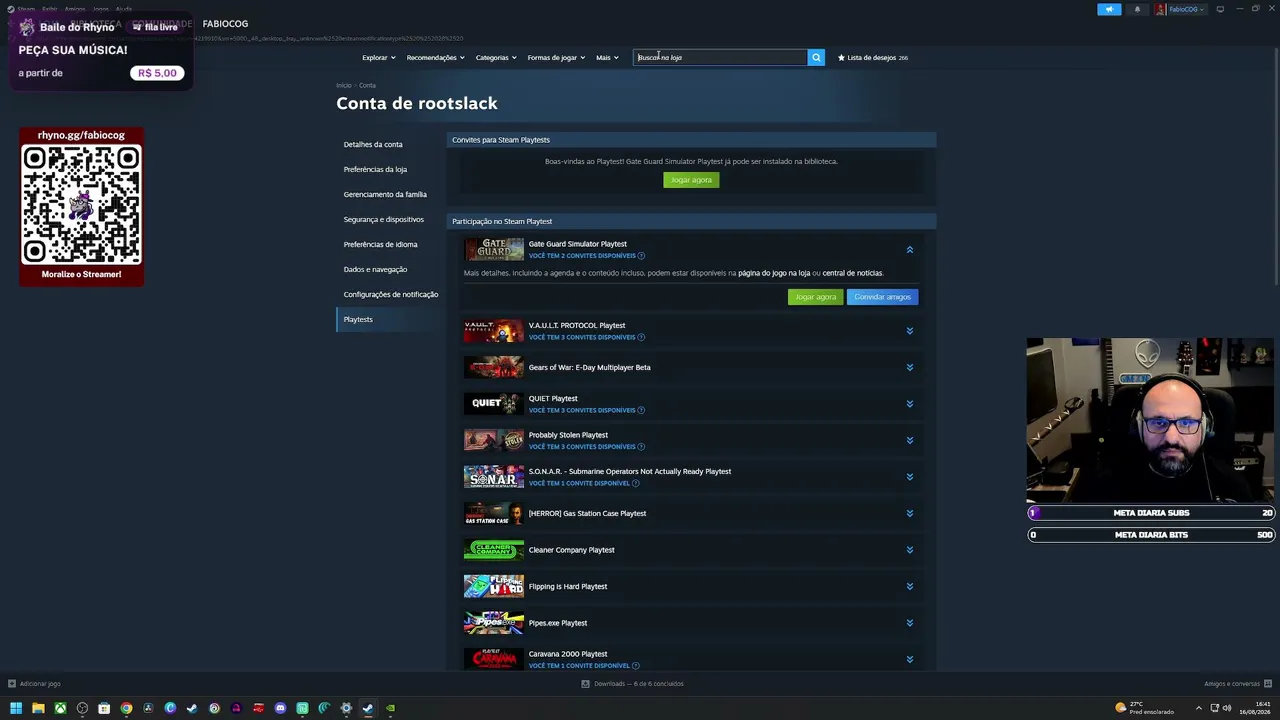Viewport: 1280px width, 720px height.
Task: Select Preferências da loja in sidebar
Action: pos(375,169)
